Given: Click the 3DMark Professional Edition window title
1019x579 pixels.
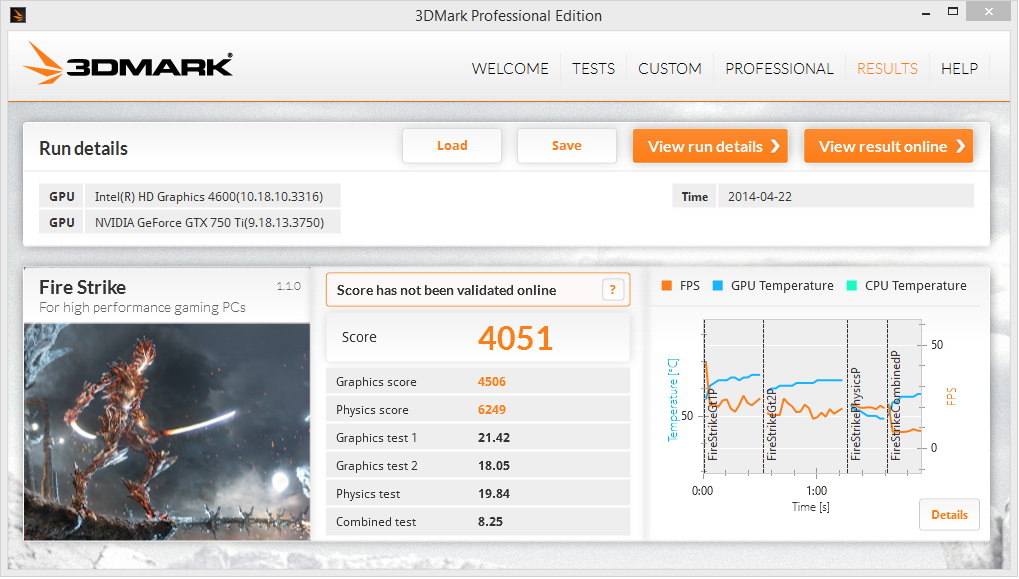Looking at the screenshot, I should click(x=509, y=16).
